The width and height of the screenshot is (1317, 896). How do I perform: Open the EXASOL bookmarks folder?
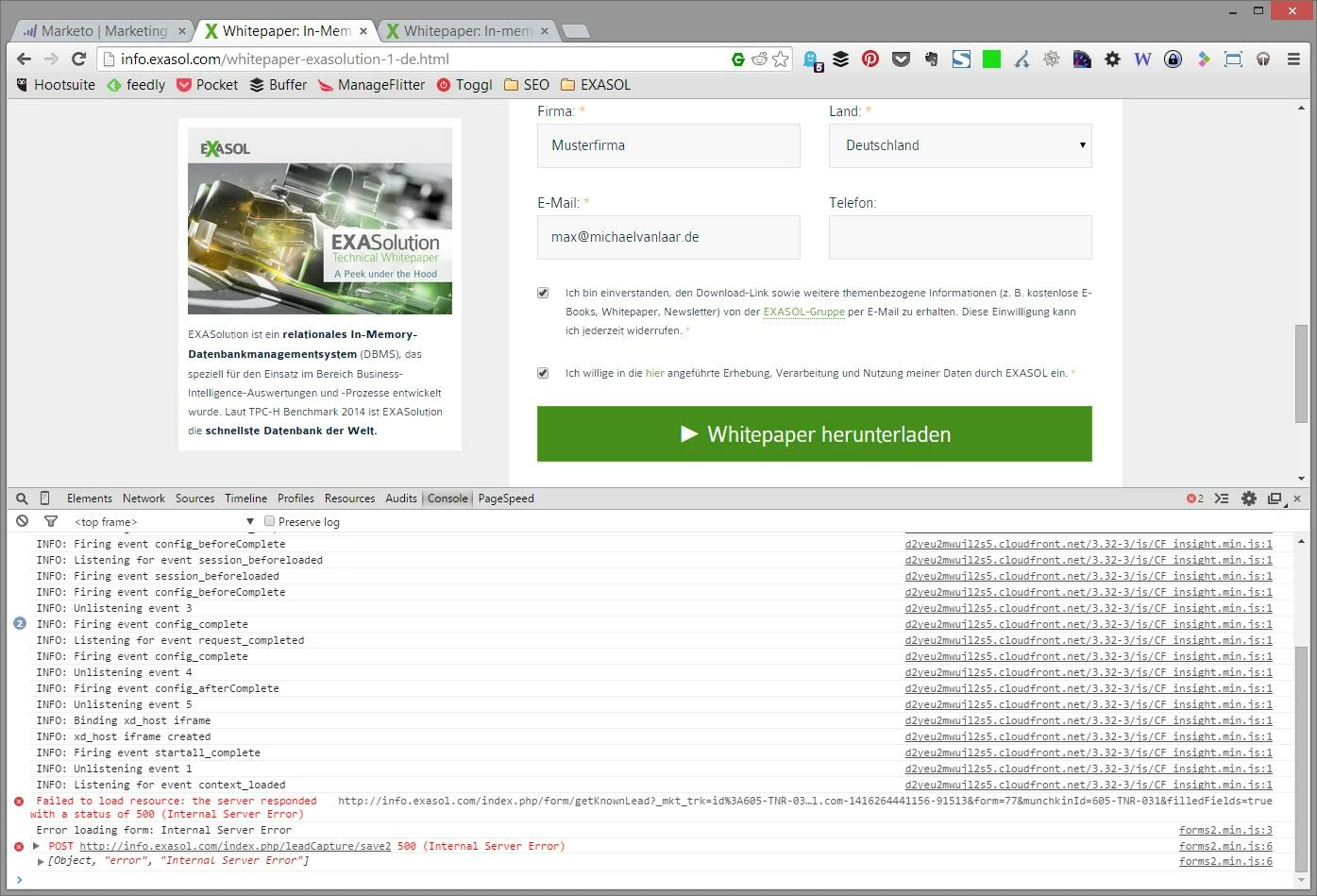[596, 85]
